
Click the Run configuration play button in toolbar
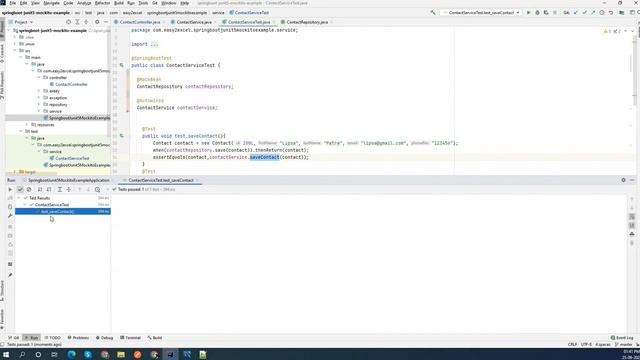(x=528, y=13)
